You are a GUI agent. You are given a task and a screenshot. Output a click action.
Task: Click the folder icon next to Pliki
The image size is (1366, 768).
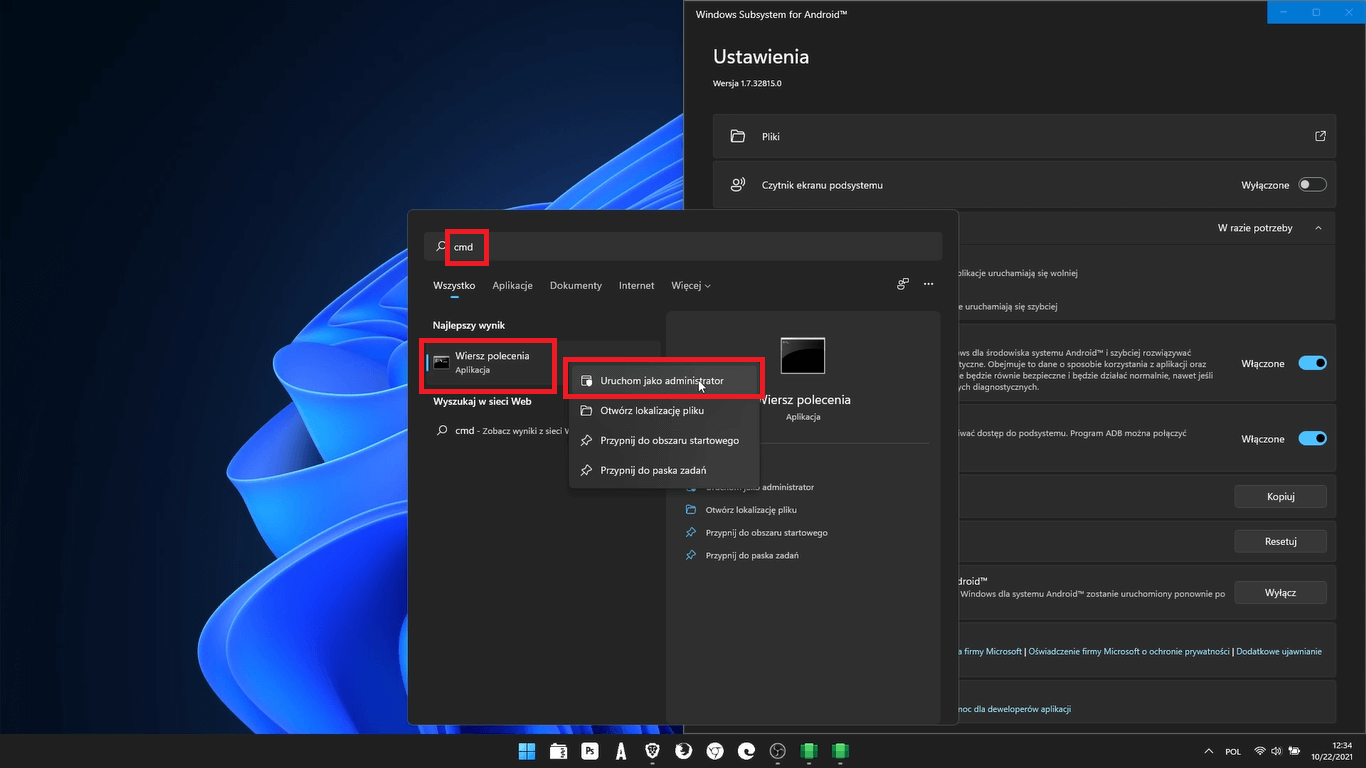[x=738, y=136]
